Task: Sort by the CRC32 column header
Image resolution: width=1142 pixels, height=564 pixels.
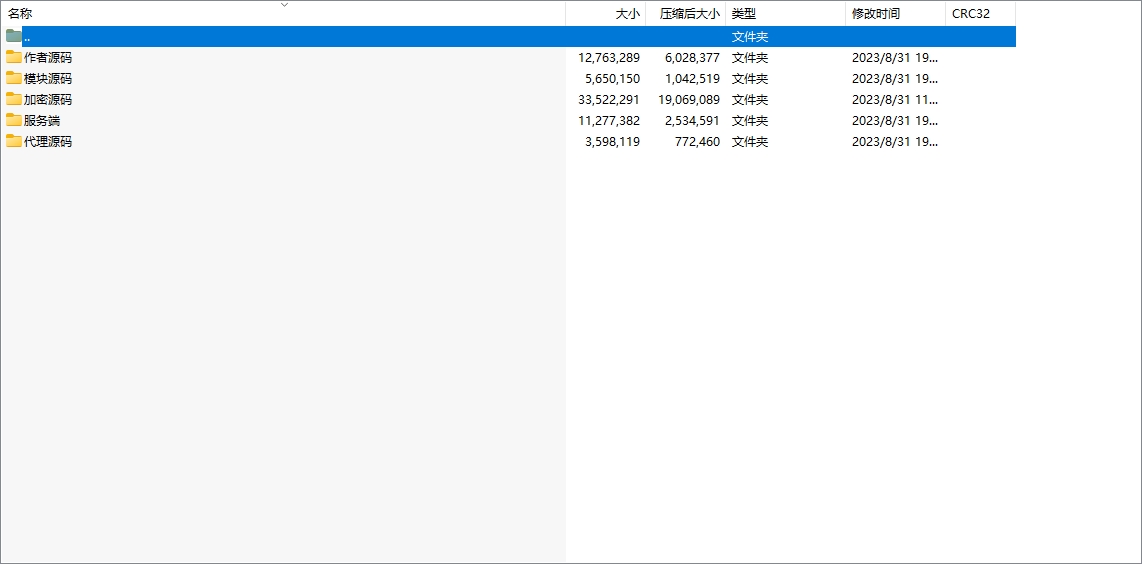Action: coord(980,13)
